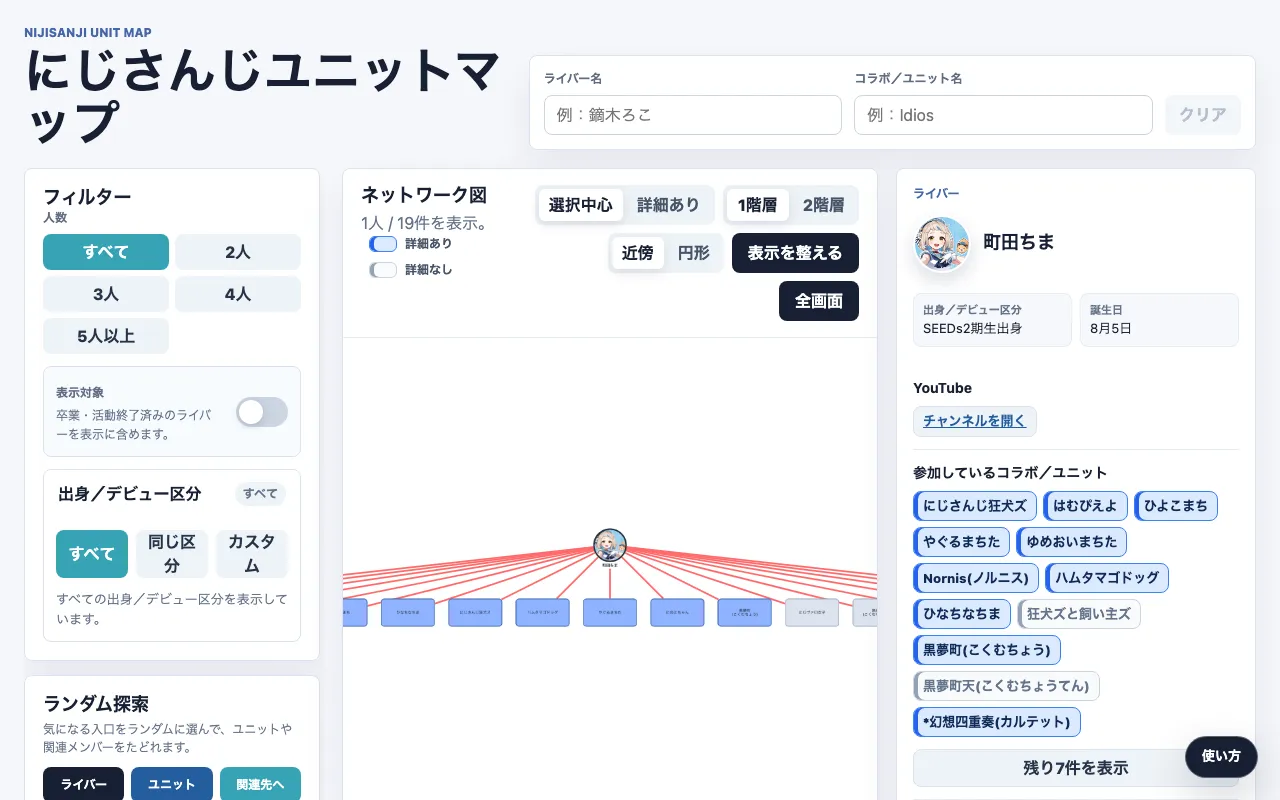Toggle the 詳細なし legend switch
Screen dimensions: 1280x800
tap(383, 269)
